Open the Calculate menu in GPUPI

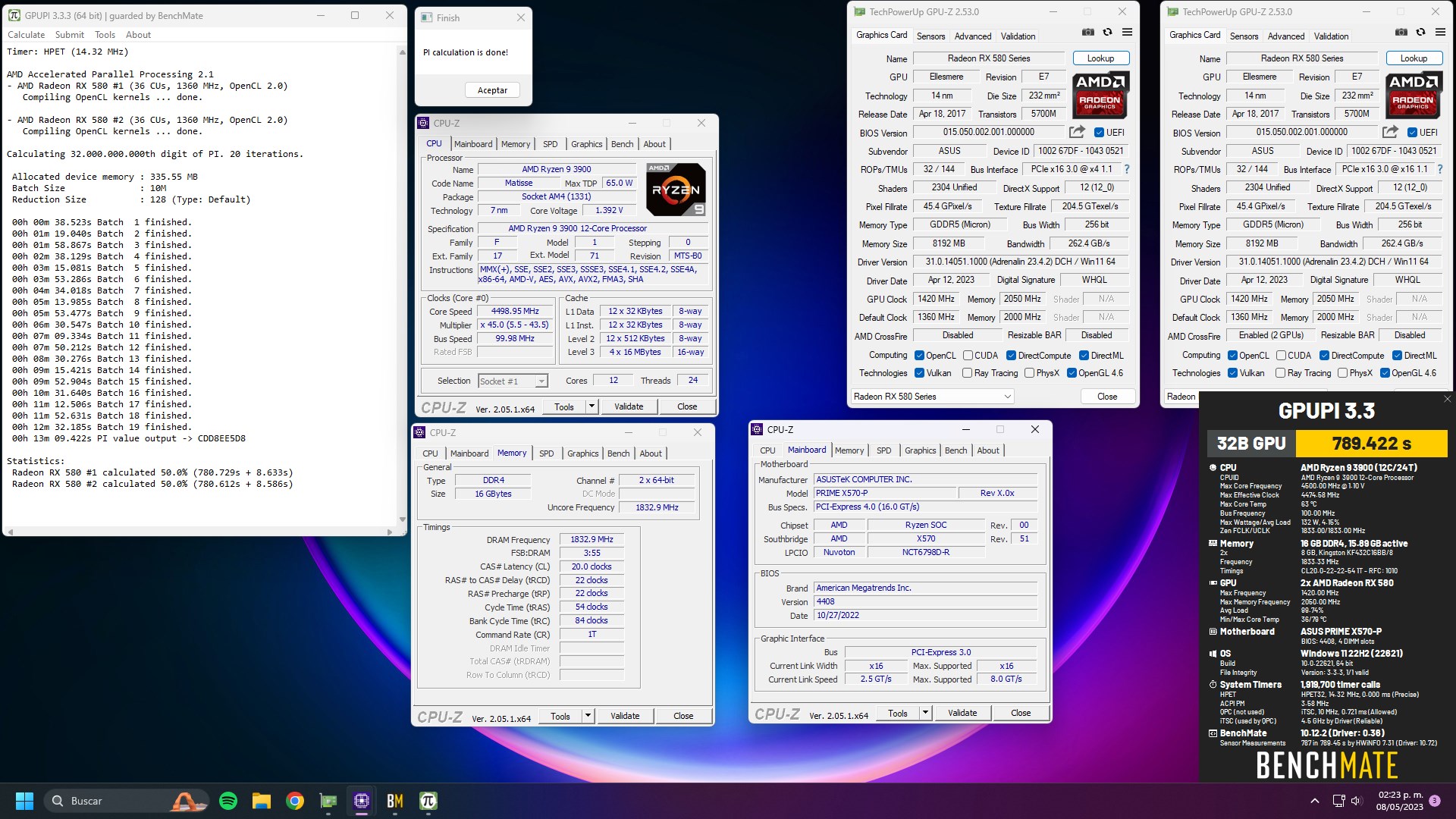coord(26,35)
